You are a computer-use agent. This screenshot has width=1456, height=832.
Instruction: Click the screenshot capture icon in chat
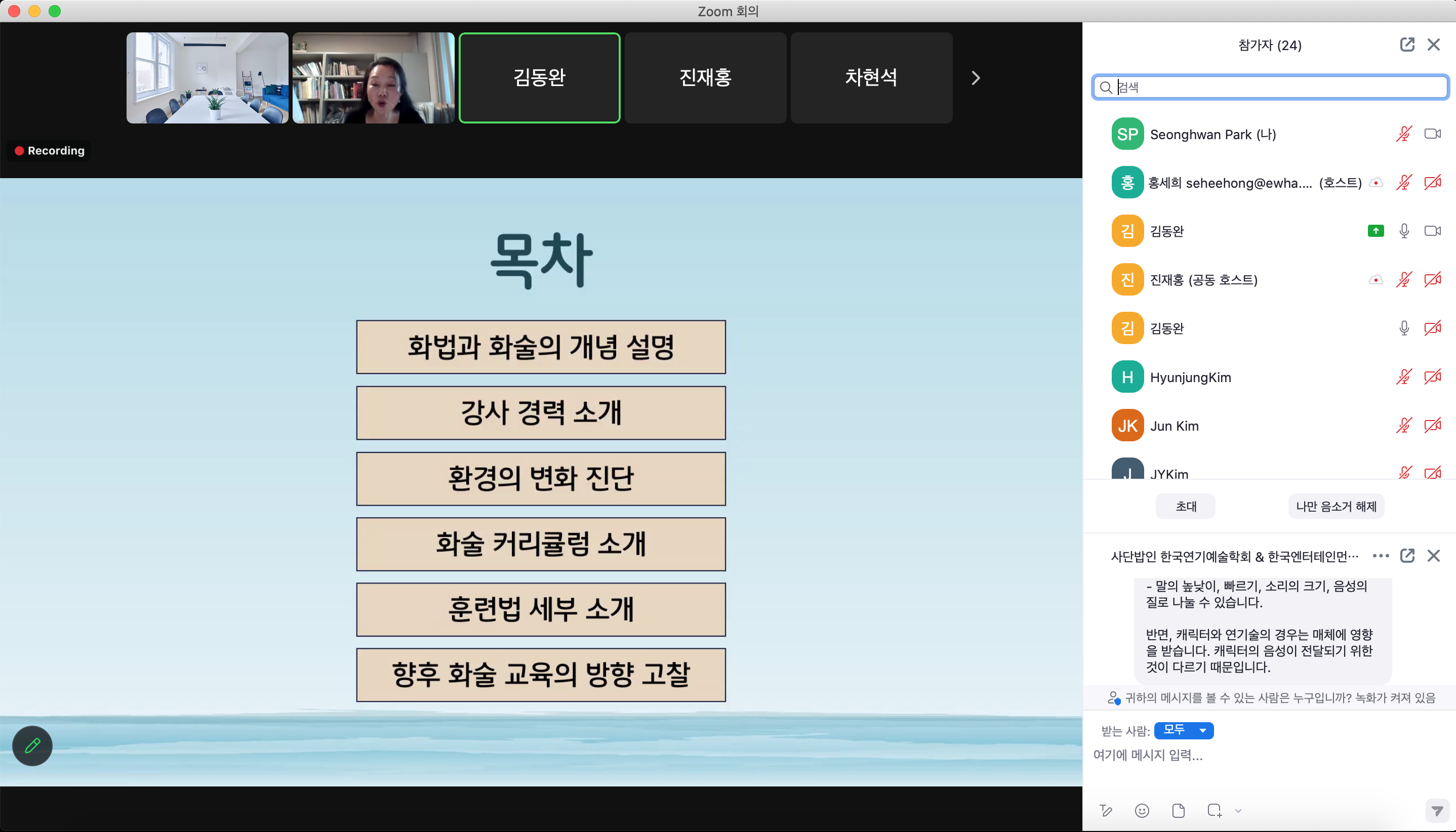[x=1214, y=810]
